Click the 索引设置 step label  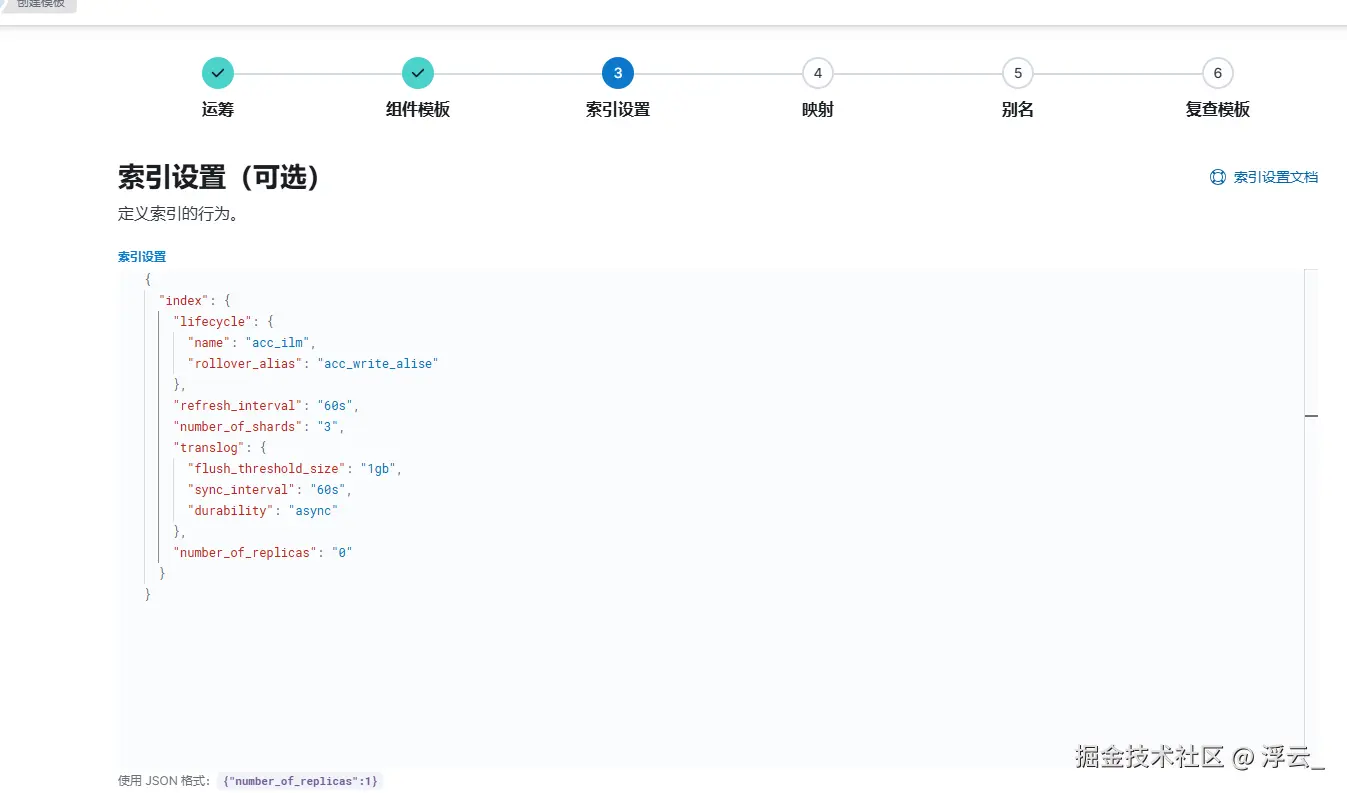click(618, 110)
